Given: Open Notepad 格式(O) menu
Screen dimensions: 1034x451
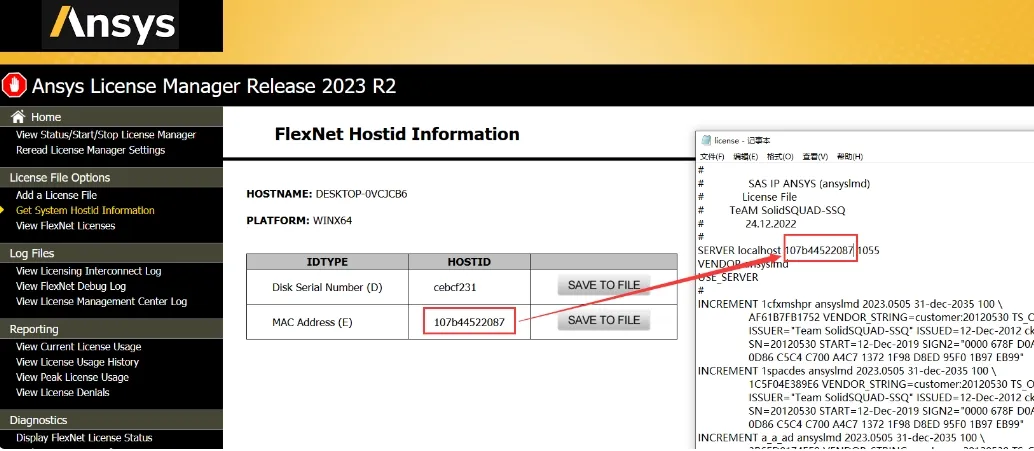Looking at the screenshot, I should click(779, 157).
